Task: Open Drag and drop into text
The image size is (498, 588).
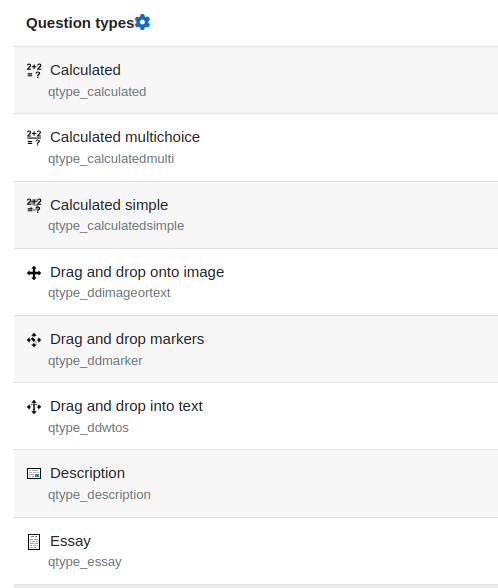Action: (x=126, y=406)
